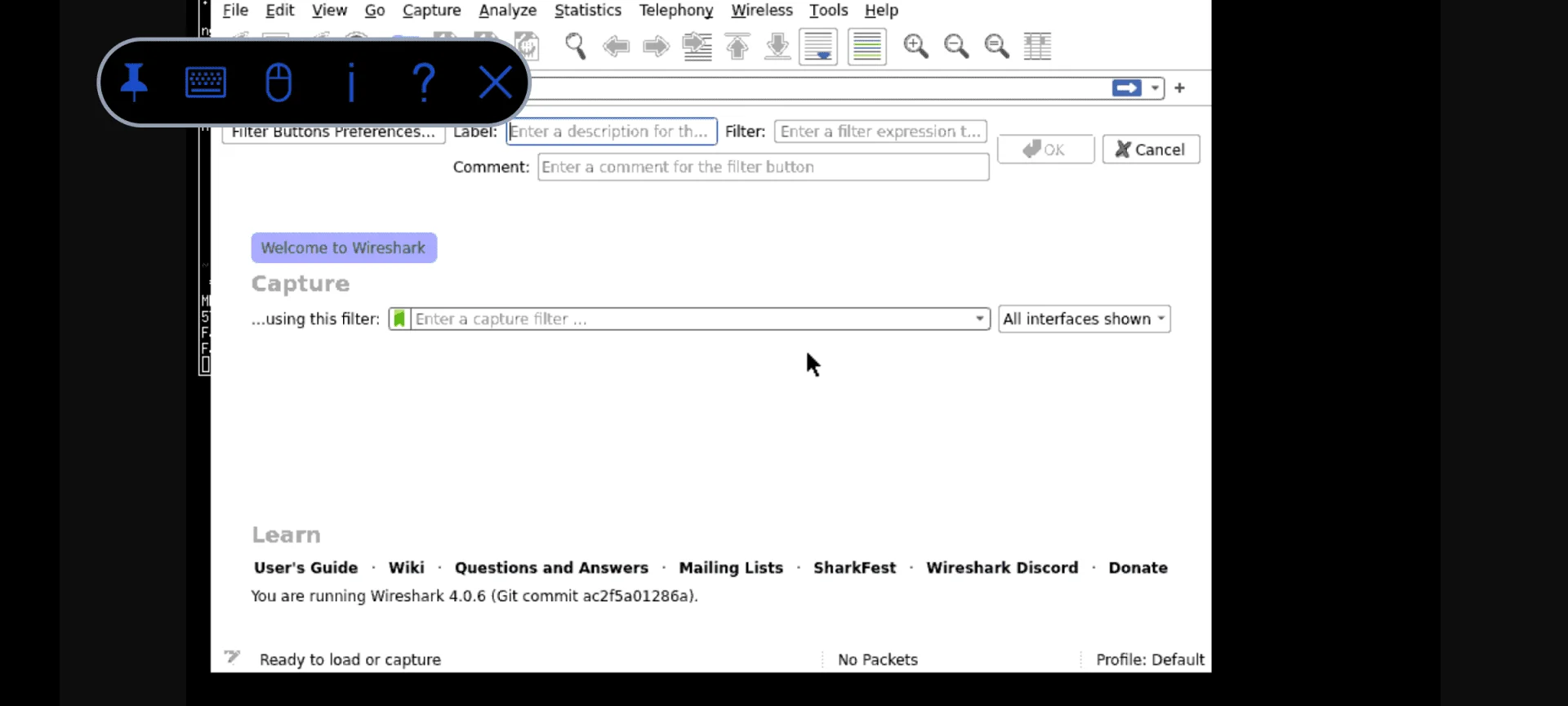Image resolution: width=1568 pixels, height=706 pixels.
Task: Open the User's Guide link
Action: 306,567
